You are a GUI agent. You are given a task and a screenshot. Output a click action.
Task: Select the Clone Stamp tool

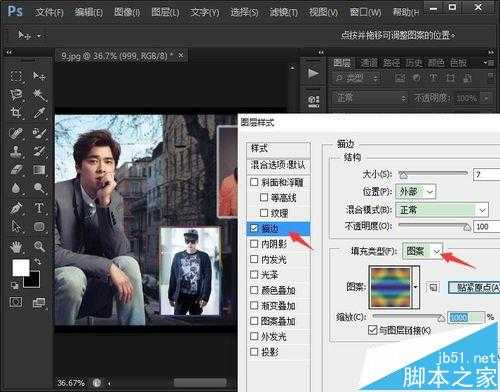pos(16,152)
